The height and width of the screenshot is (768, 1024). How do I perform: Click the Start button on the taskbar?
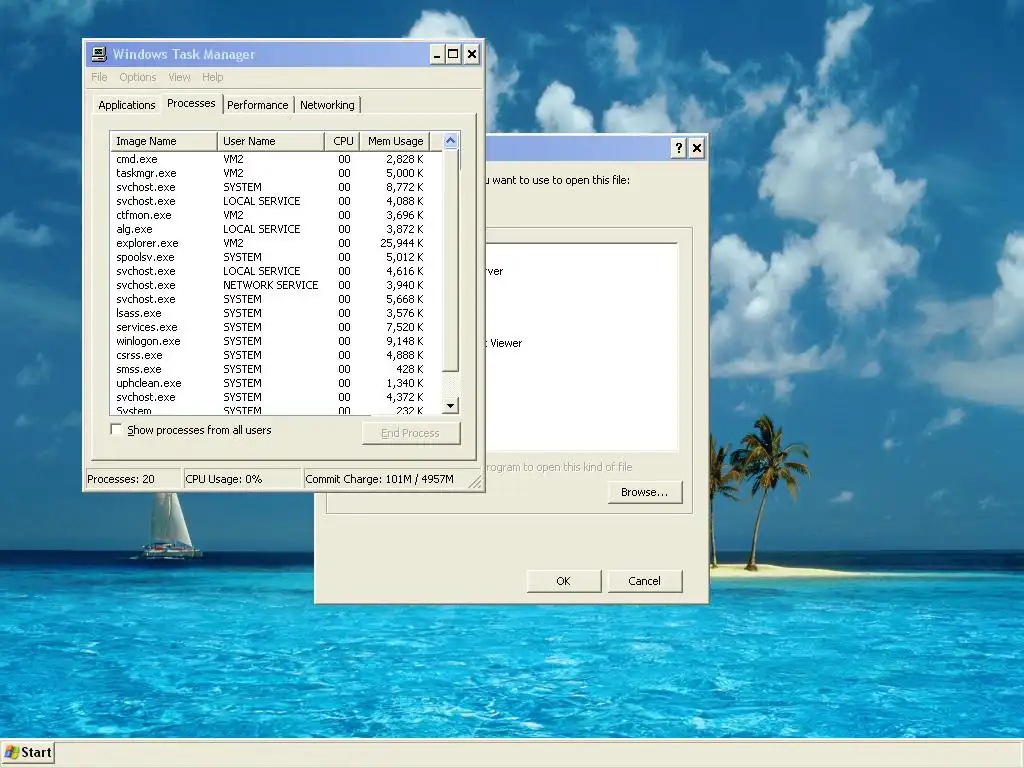(x=27, y=752)
